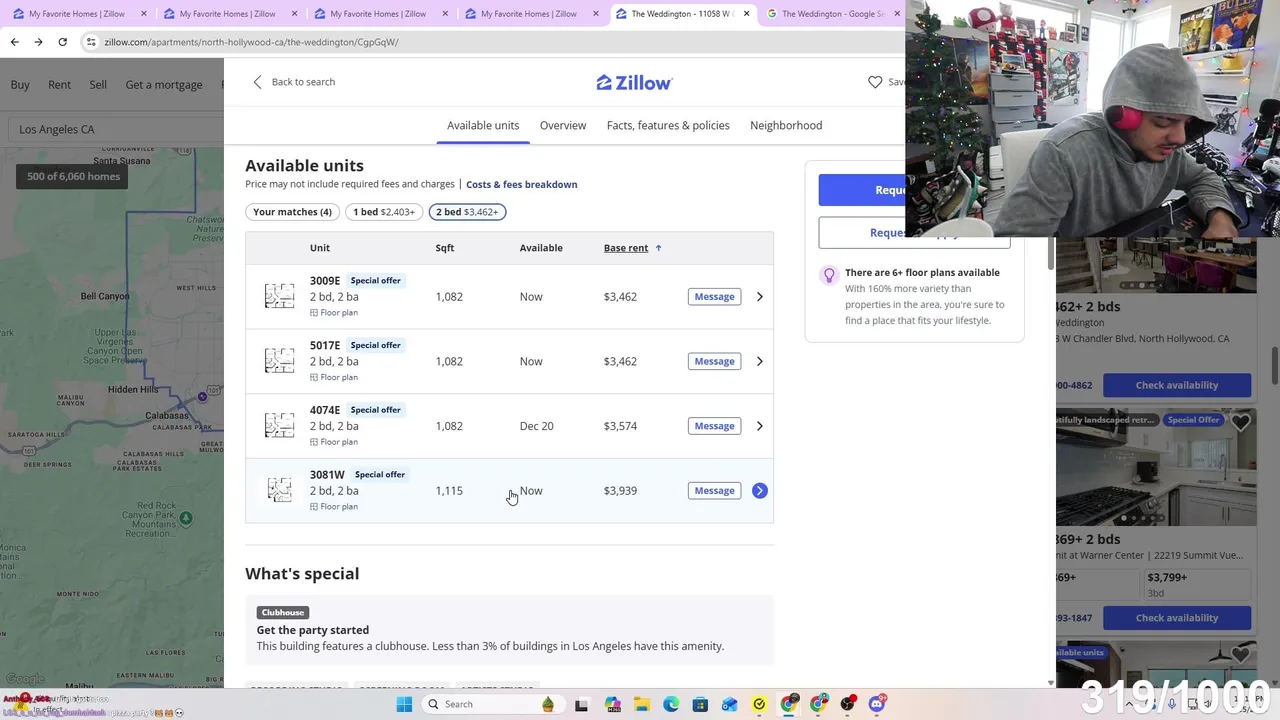This screenshot has width=1280, height=720.
Task: Click the lightbulb floor plans tip icon
Action: coord(828,275)
